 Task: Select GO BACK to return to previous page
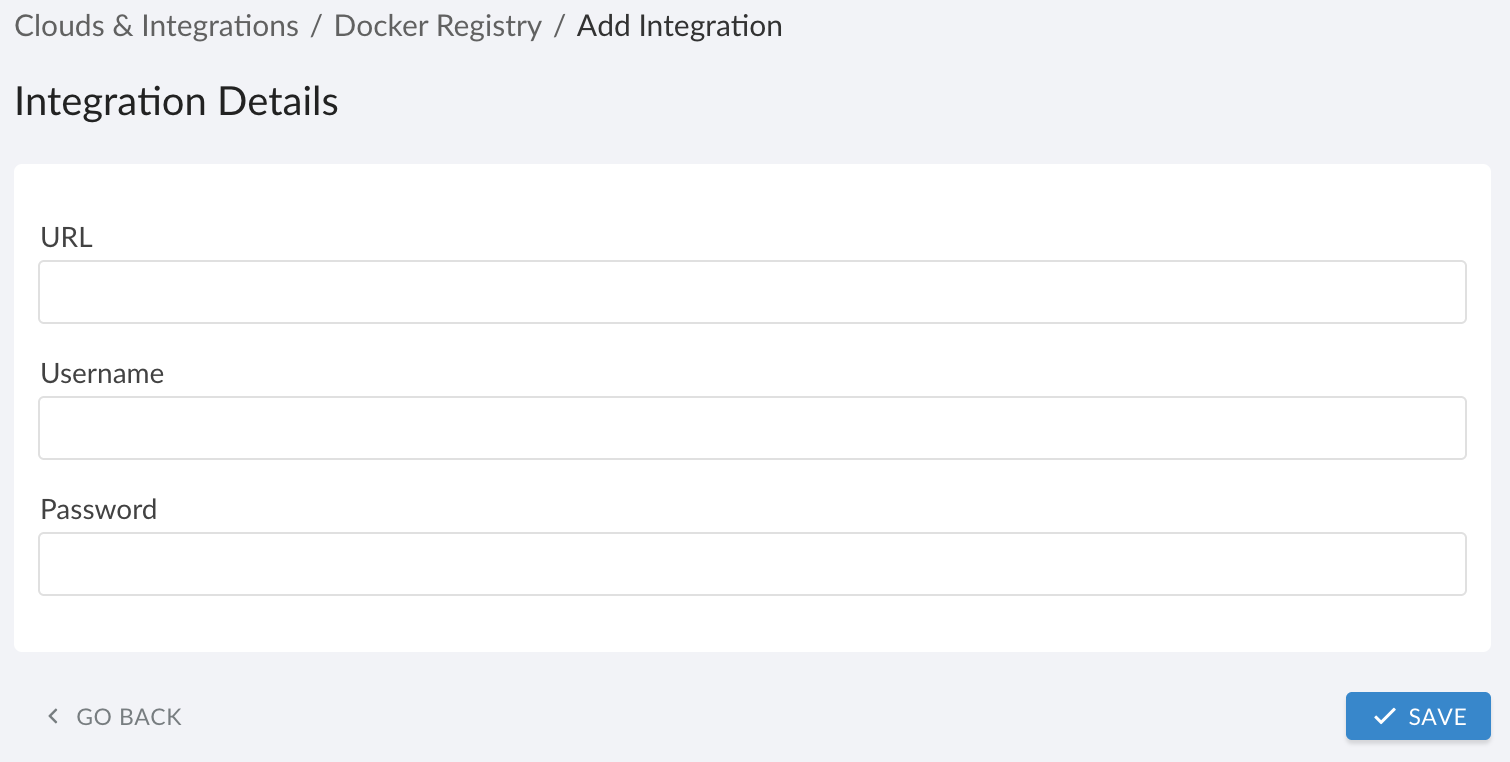pos(127,716)
